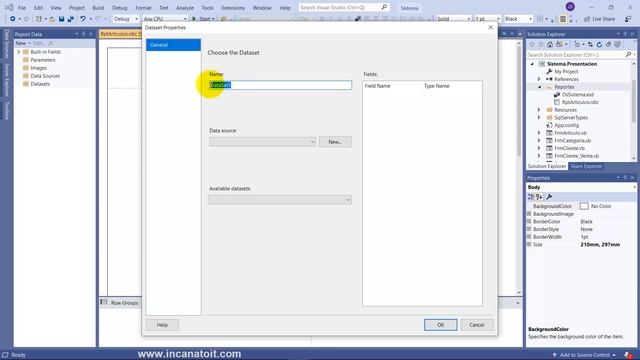This screenshot has width=640, height=360.
Task: Click the Categorized view icon in Properties panel
Action: (531, 197)
